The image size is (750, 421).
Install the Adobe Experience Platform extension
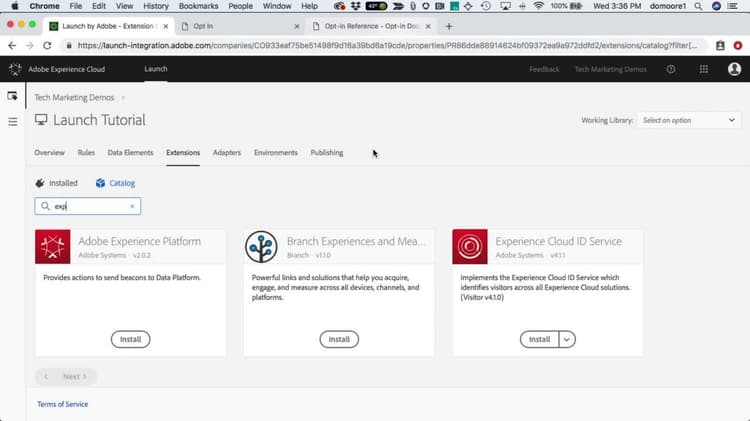pos(130,339)
